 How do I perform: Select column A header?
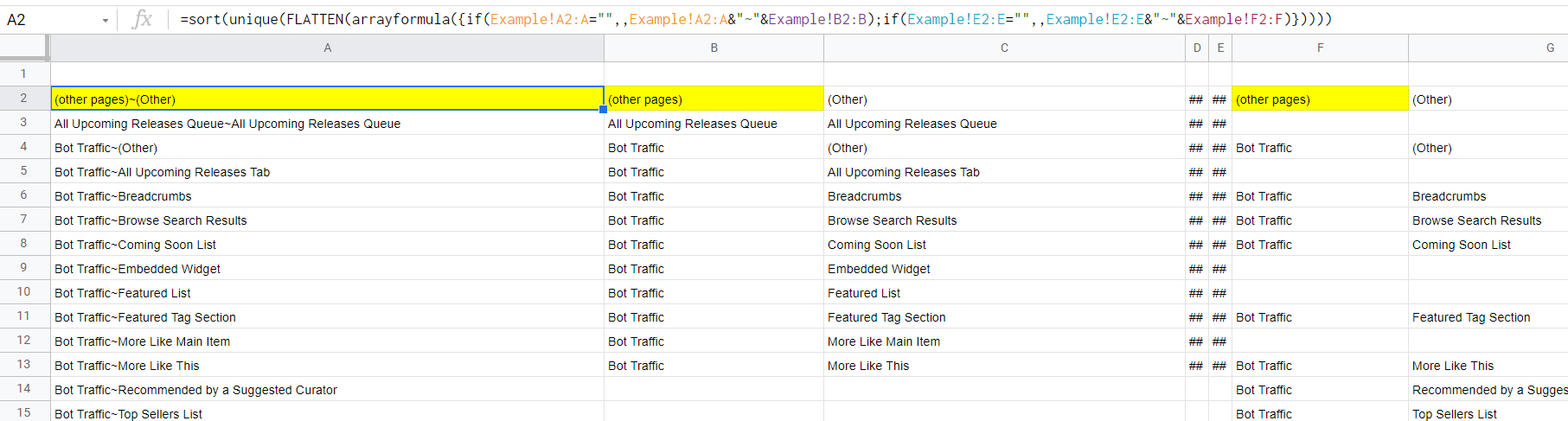tap(328, 48)
